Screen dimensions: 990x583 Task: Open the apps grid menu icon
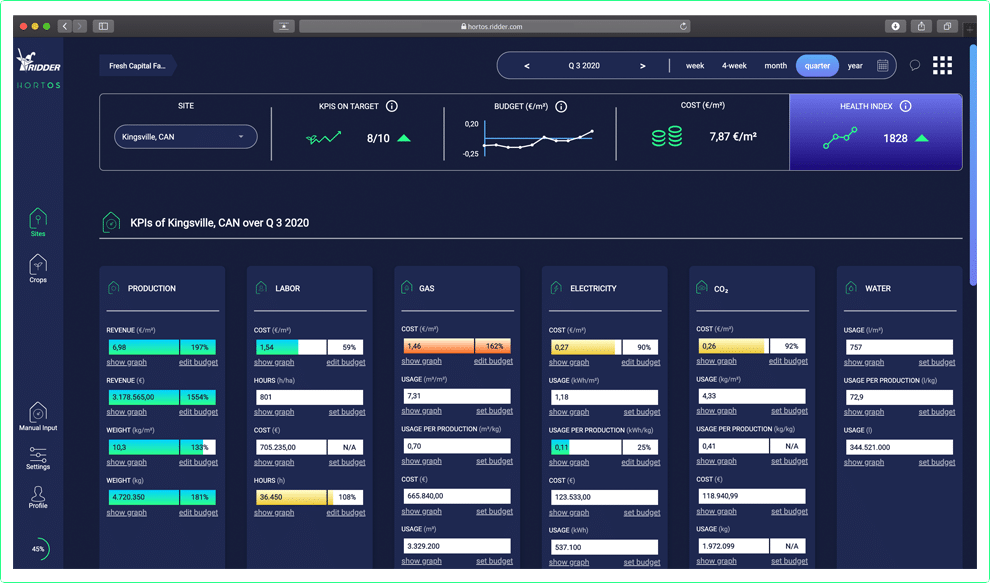942,66
